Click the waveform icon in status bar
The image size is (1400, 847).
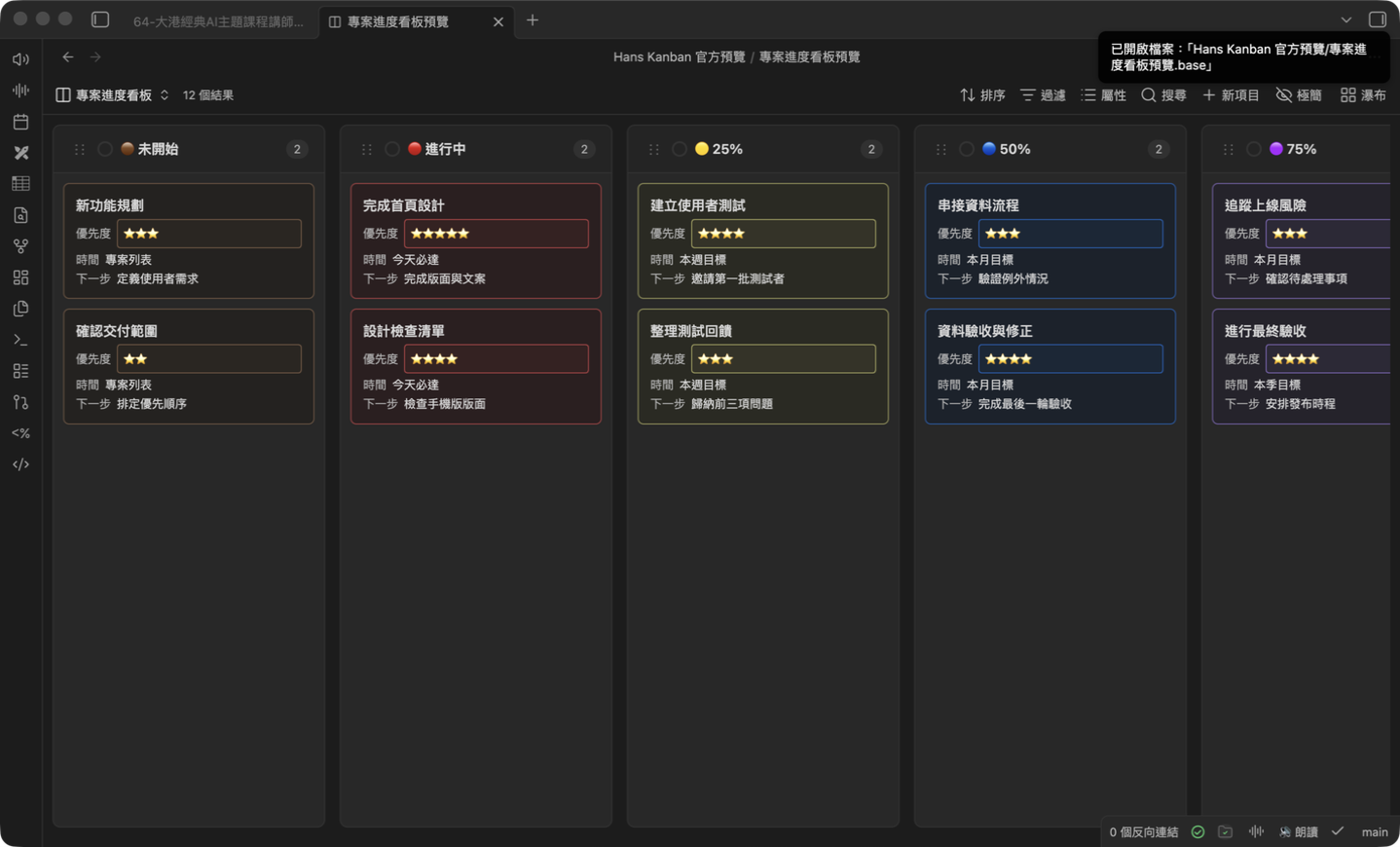pos(1257,832)
